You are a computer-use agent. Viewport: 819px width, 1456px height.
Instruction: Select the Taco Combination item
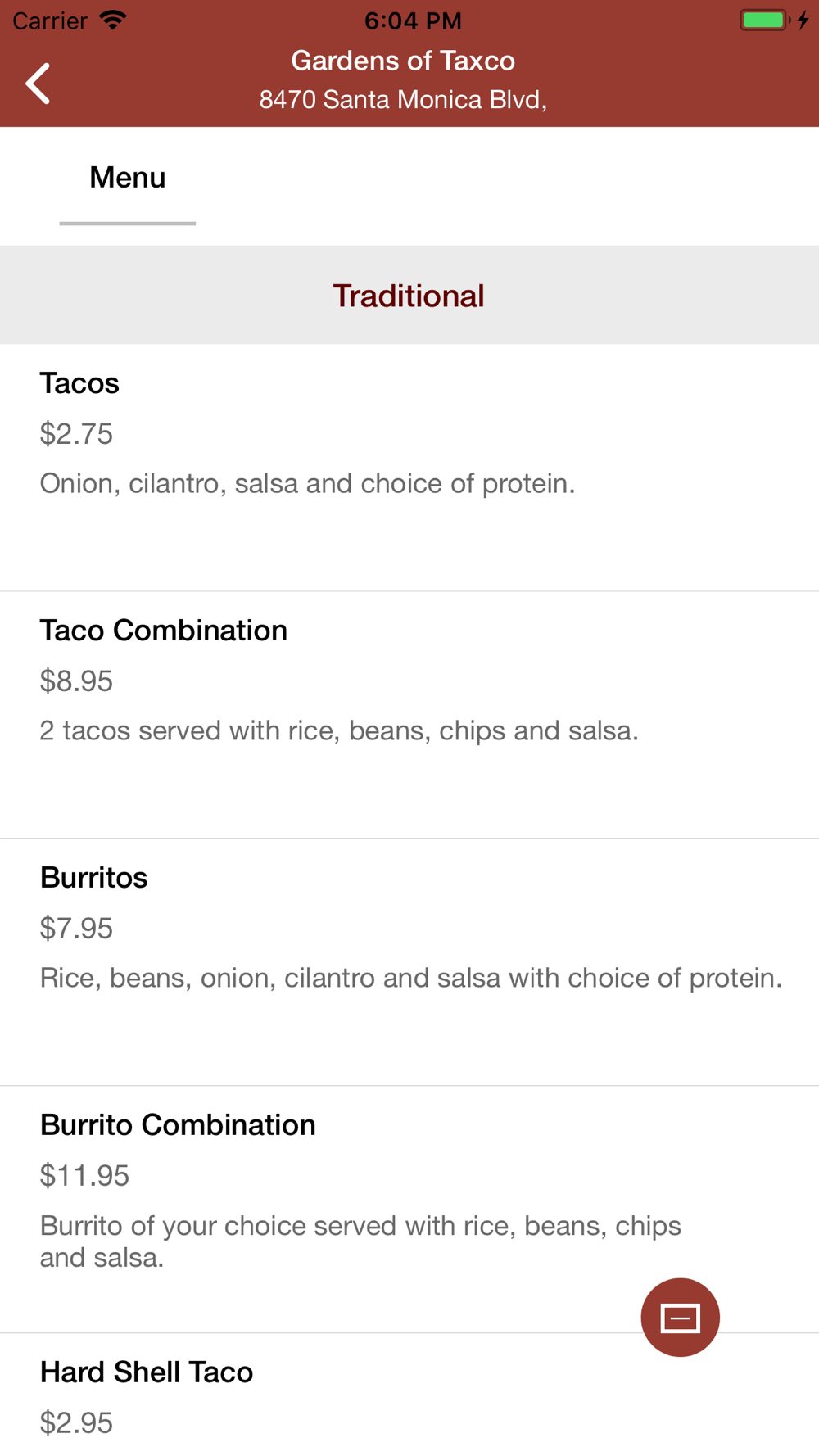pyautogui.click(x=164, y=631)
